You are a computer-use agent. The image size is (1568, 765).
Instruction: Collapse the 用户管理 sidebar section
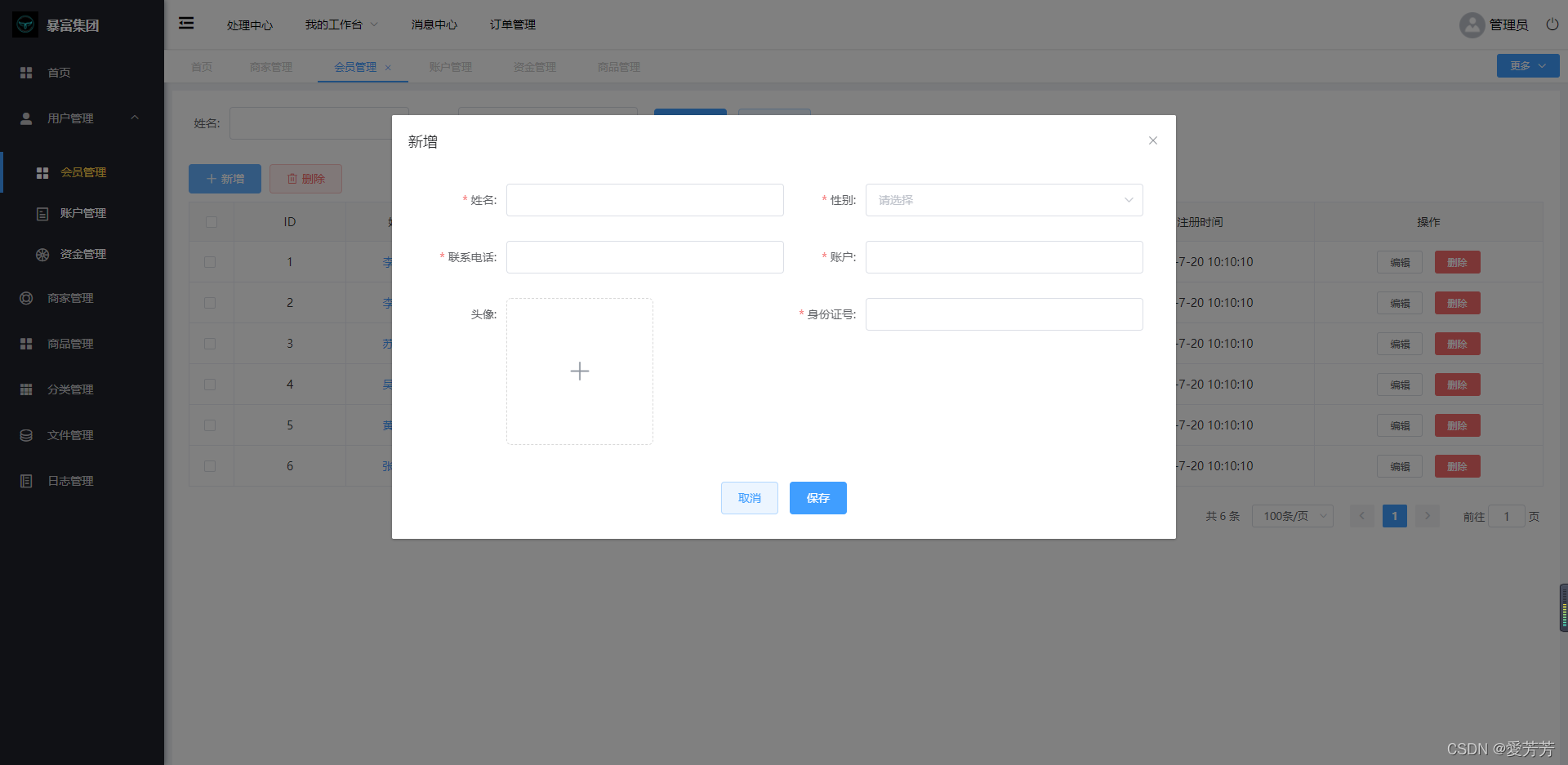click(135, 118)
